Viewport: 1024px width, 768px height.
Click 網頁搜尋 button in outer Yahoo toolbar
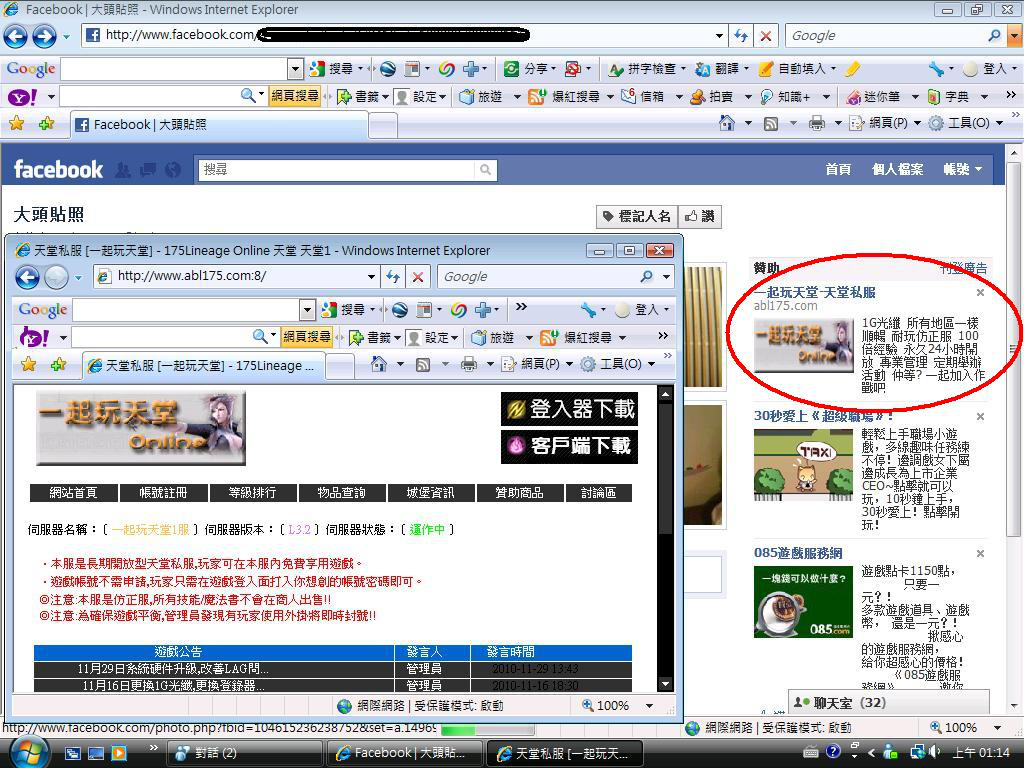pyautogui.click(x=295, y=97)
